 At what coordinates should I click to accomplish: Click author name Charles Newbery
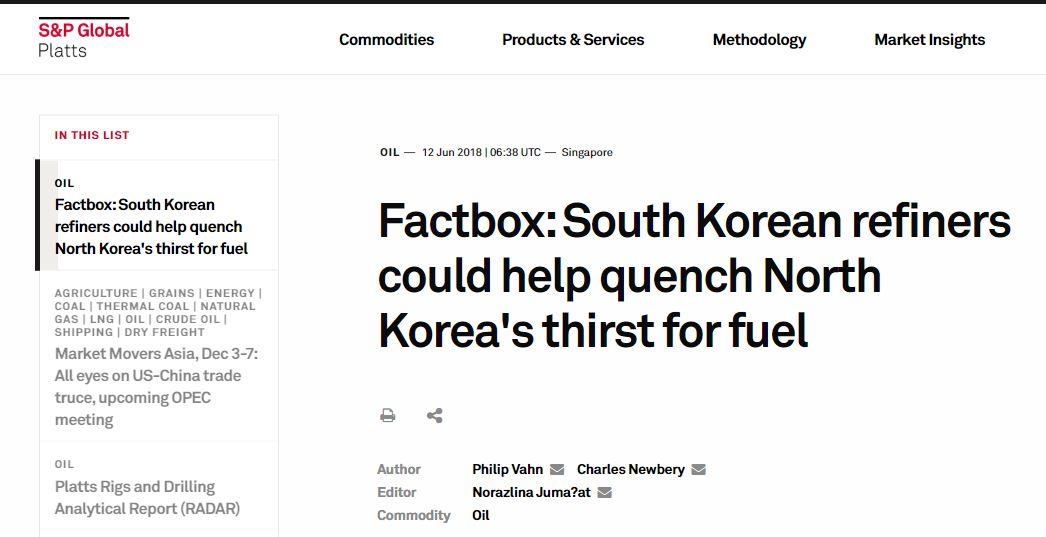[x=630, y=470]
